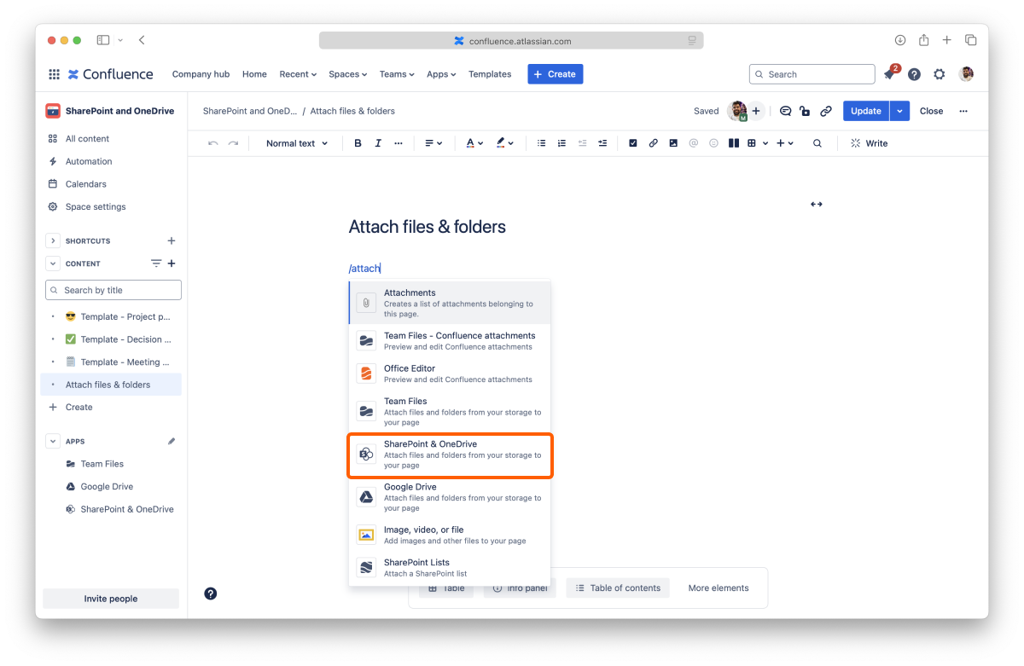Click the blue Create button
This screenshot has height=666, width=1024.
[x=555, y=74]
